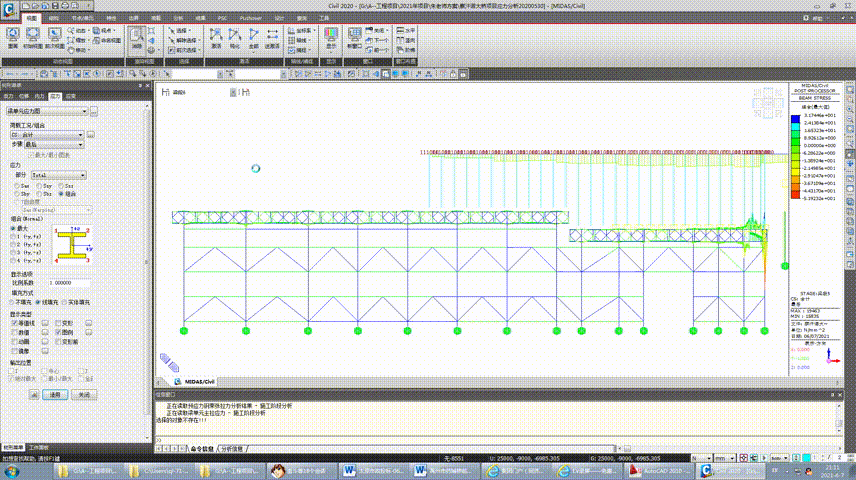Click the 关闭 (Close) button in the stress panel
This screenshot has height=480, width=856.
(x=84, y=394)
